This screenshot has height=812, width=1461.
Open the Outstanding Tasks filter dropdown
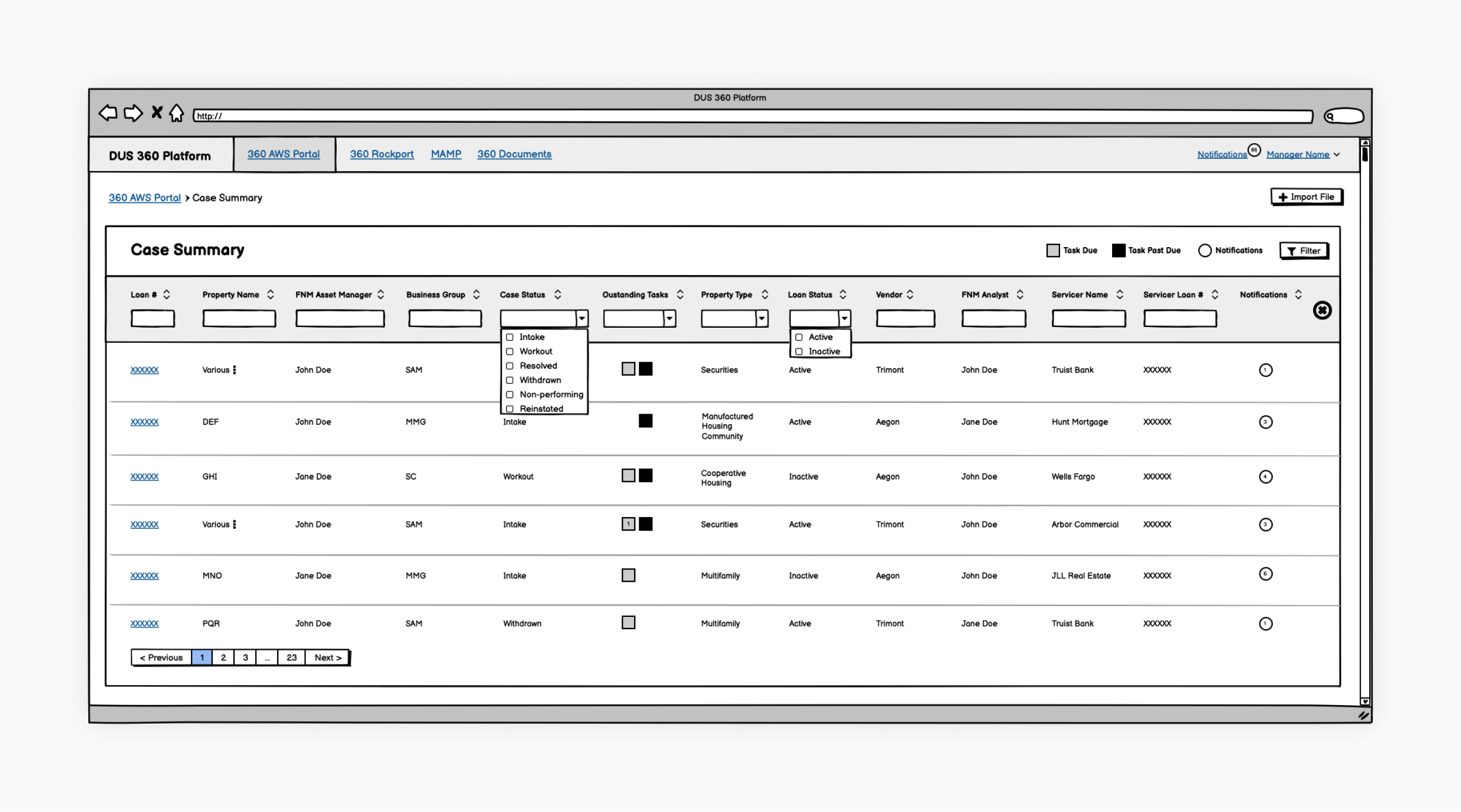[x=670, y=318]
